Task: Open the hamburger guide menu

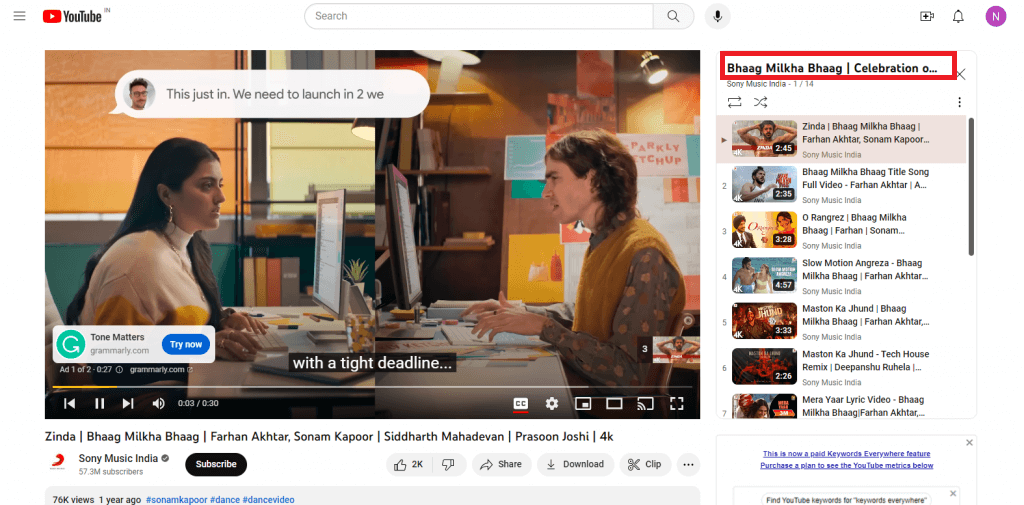Action: tap(20, 16)
